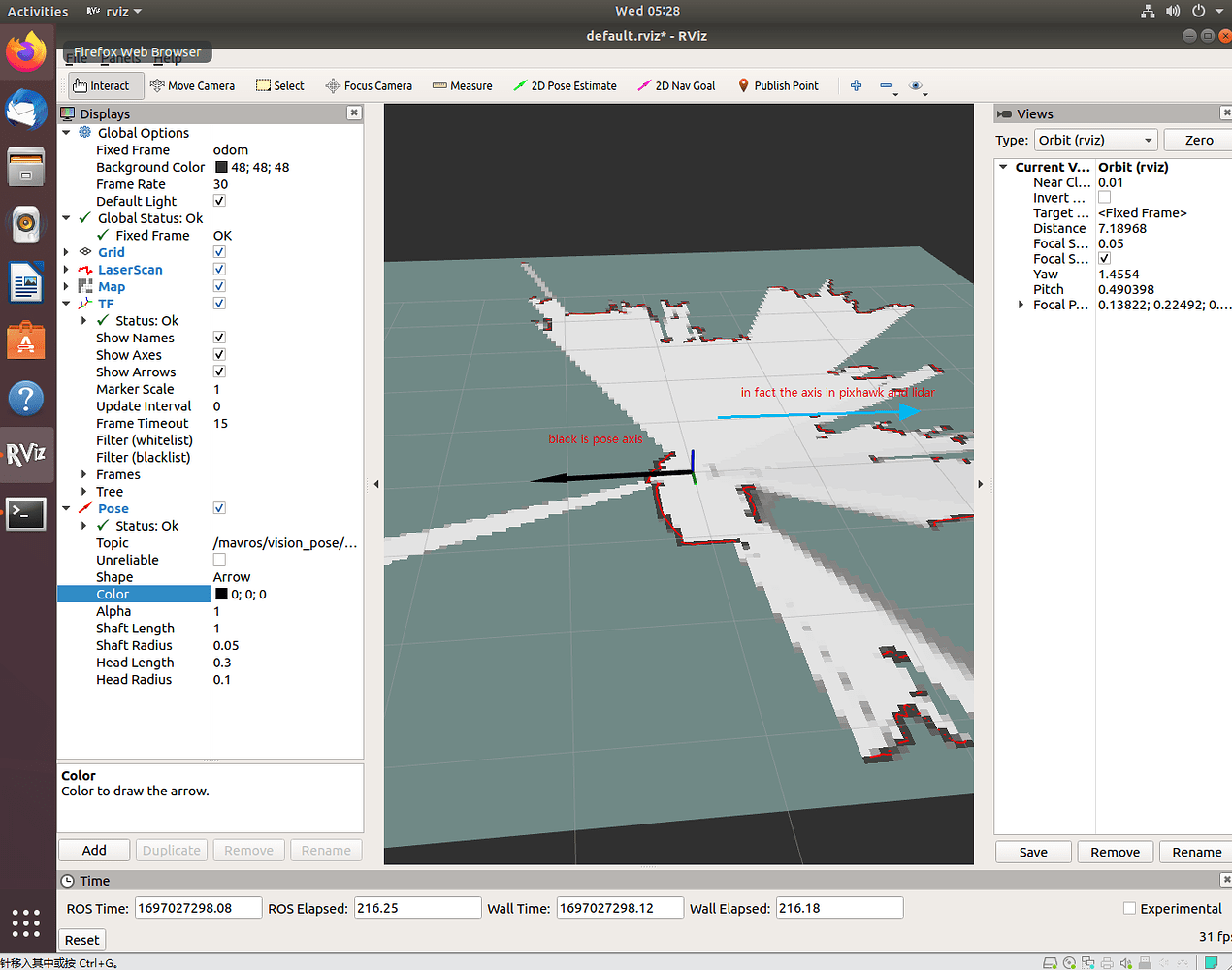
Task: Open the File menu
Action: 76,58
